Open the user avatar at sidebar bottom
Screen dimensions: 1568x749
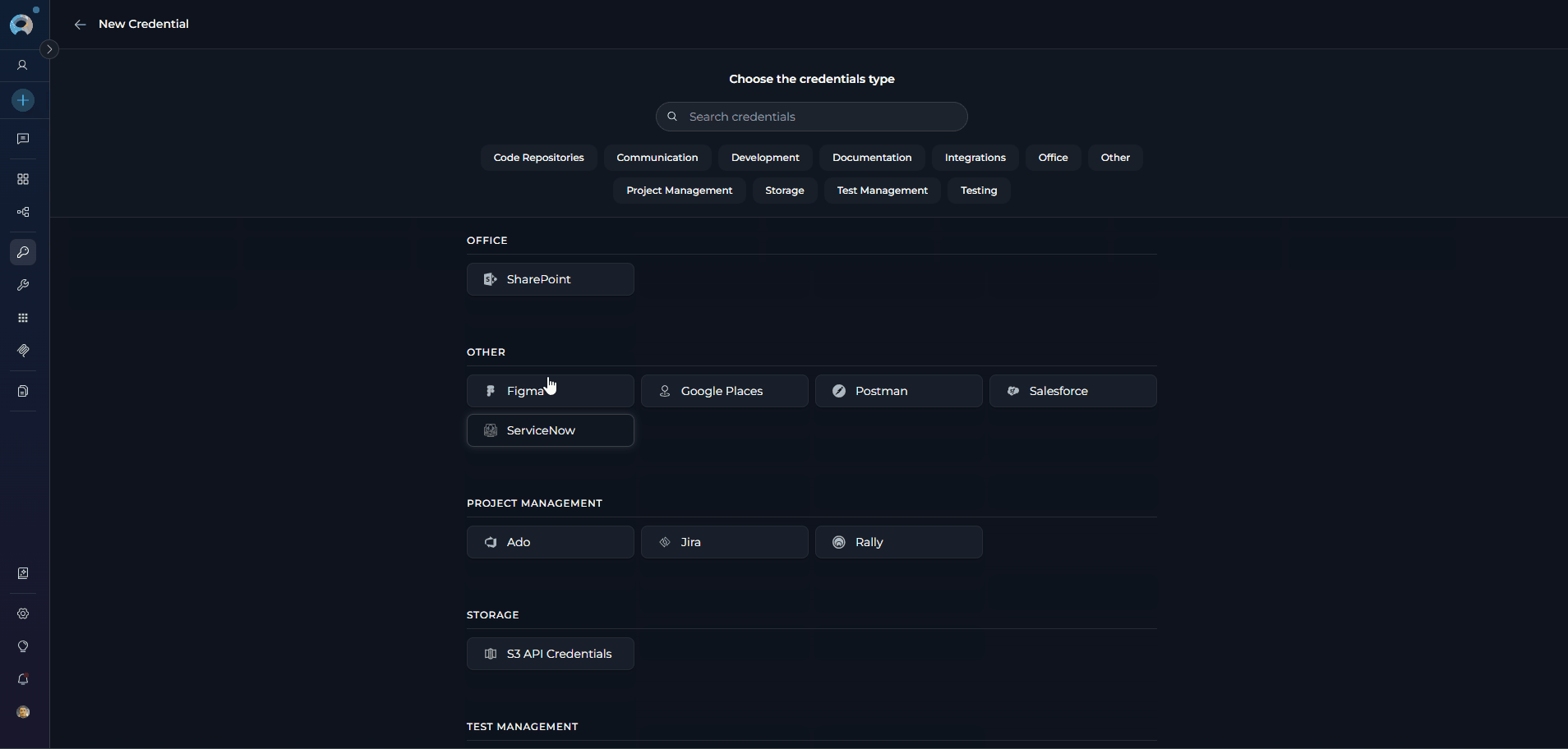pos(23,712)
